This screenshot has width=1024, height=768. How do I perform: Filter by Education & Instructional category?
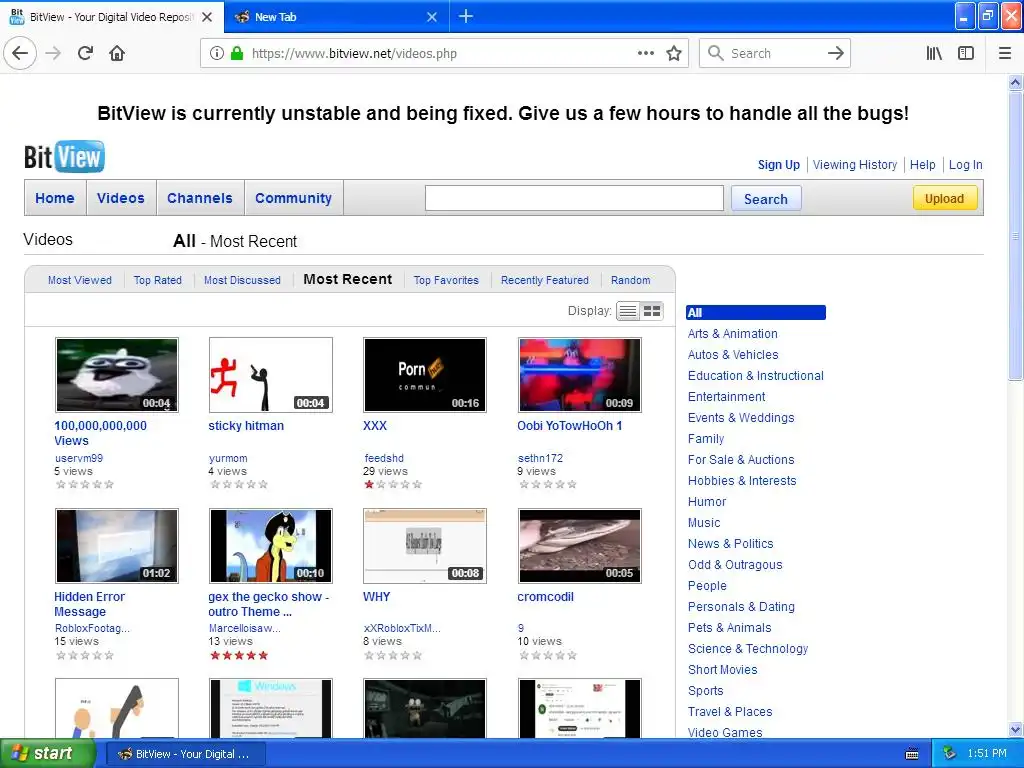(x=756, y=376)
